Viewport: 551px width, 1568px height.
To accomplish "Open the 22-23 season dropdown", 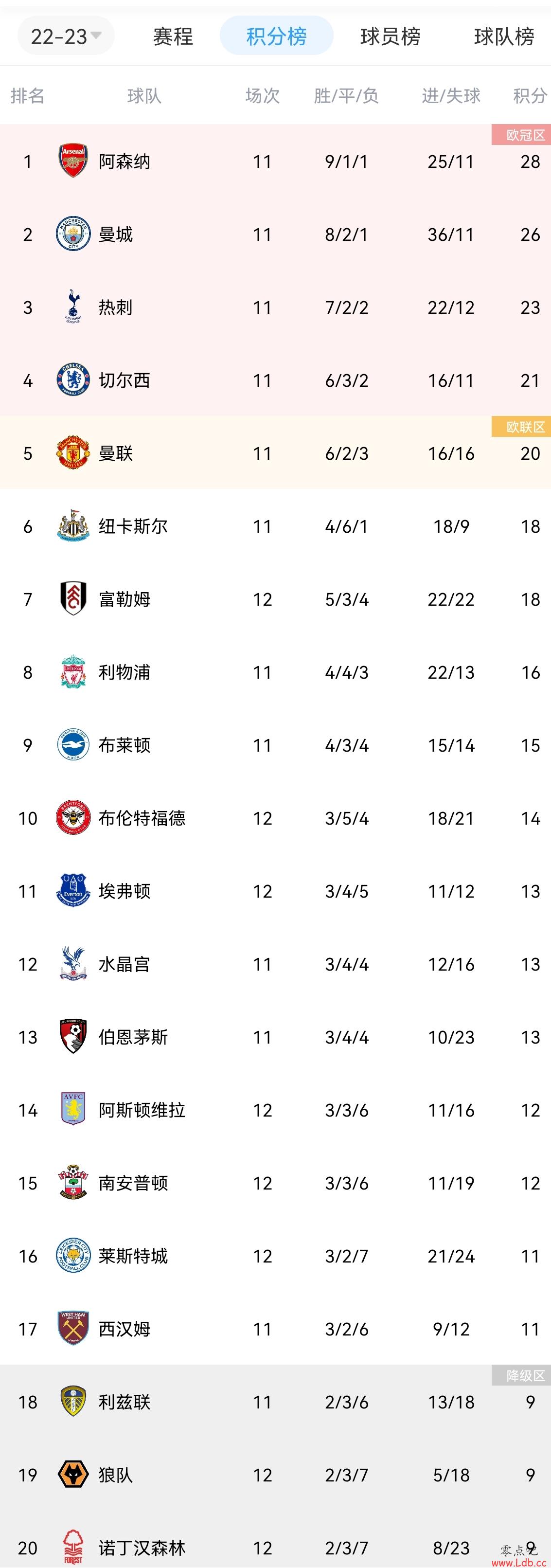I will (66, 36).
